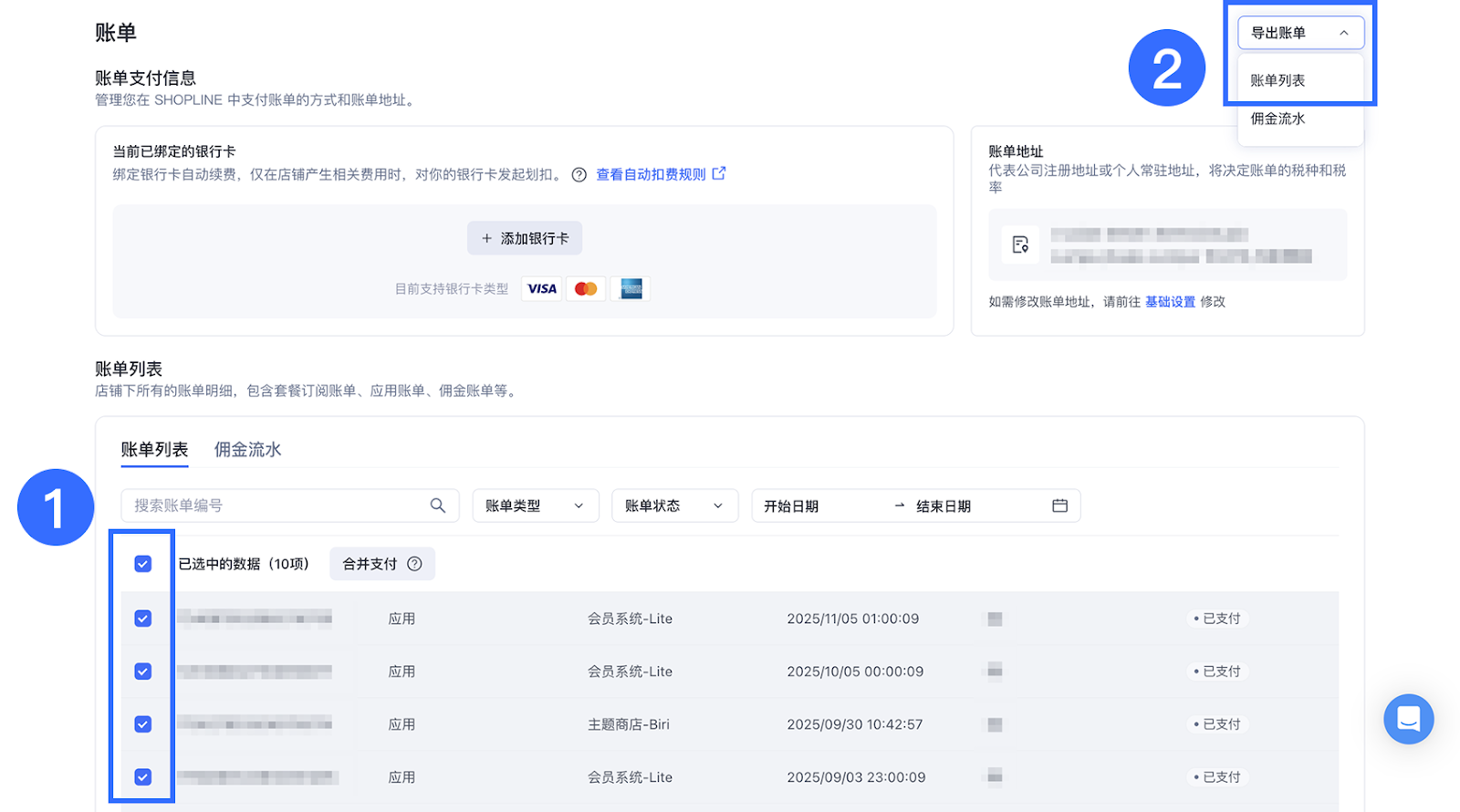This screenshot has height=812, width=1460.
Task: Select 账单列表 from the export menu
Action: pyautogui.click(x=1277, y=80)
